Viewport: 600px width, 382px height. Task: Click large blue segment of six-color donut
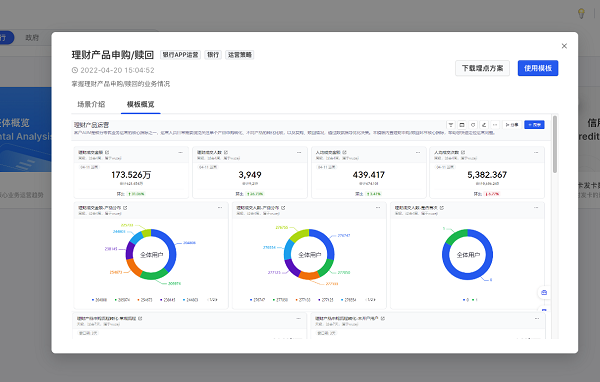pyautogui.click(x=172, y=251)
